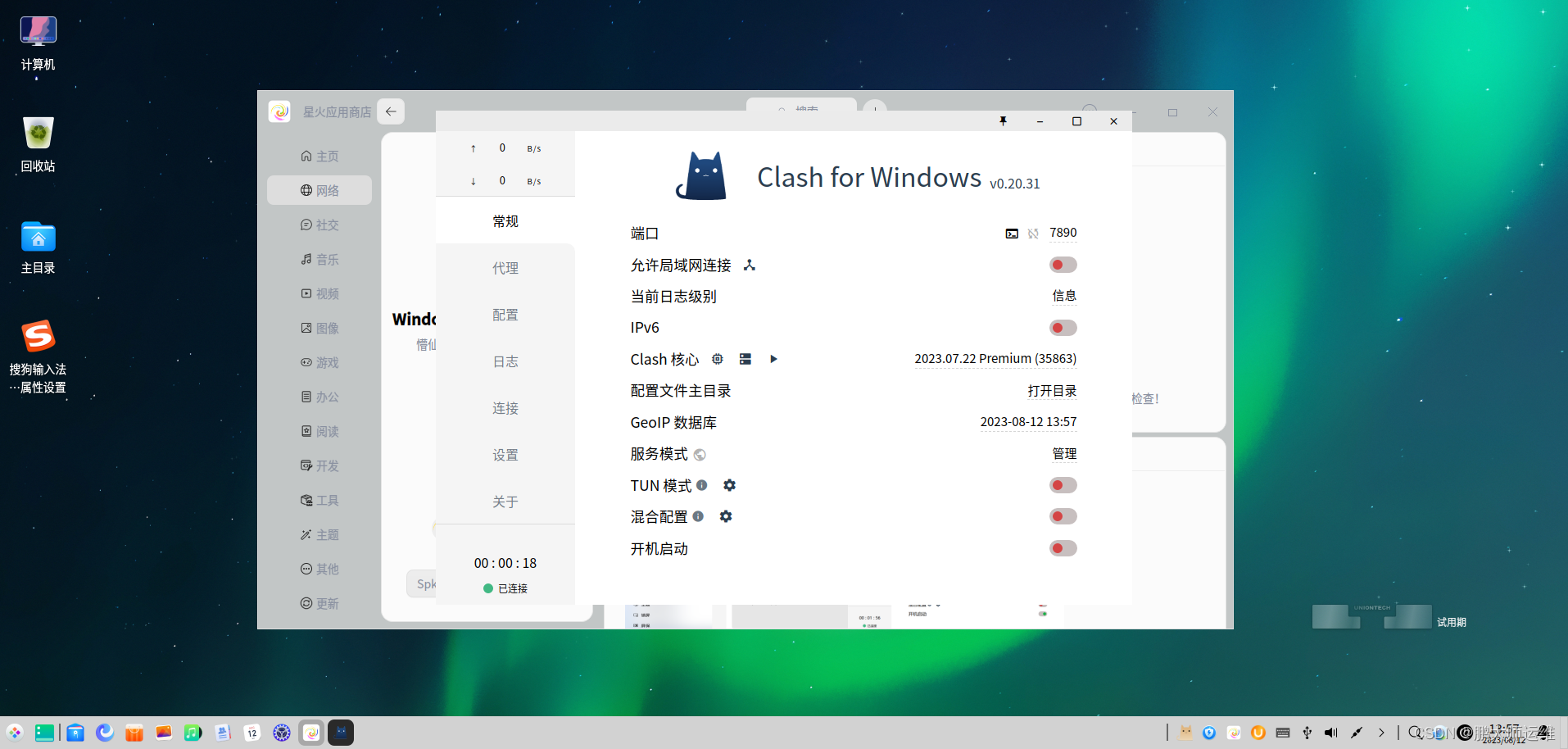Screen dimensions: 1568x749
Task: Click the USB device tray icon
Action: [x=1307, y=733]
